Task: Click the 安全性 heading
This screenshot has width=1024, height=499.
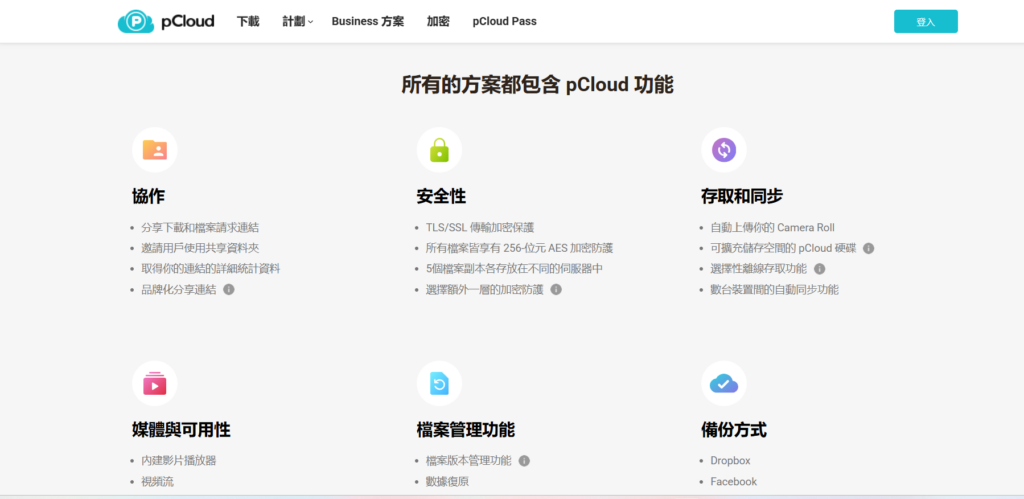Action: pyautogui.click(x=441, y=196)
